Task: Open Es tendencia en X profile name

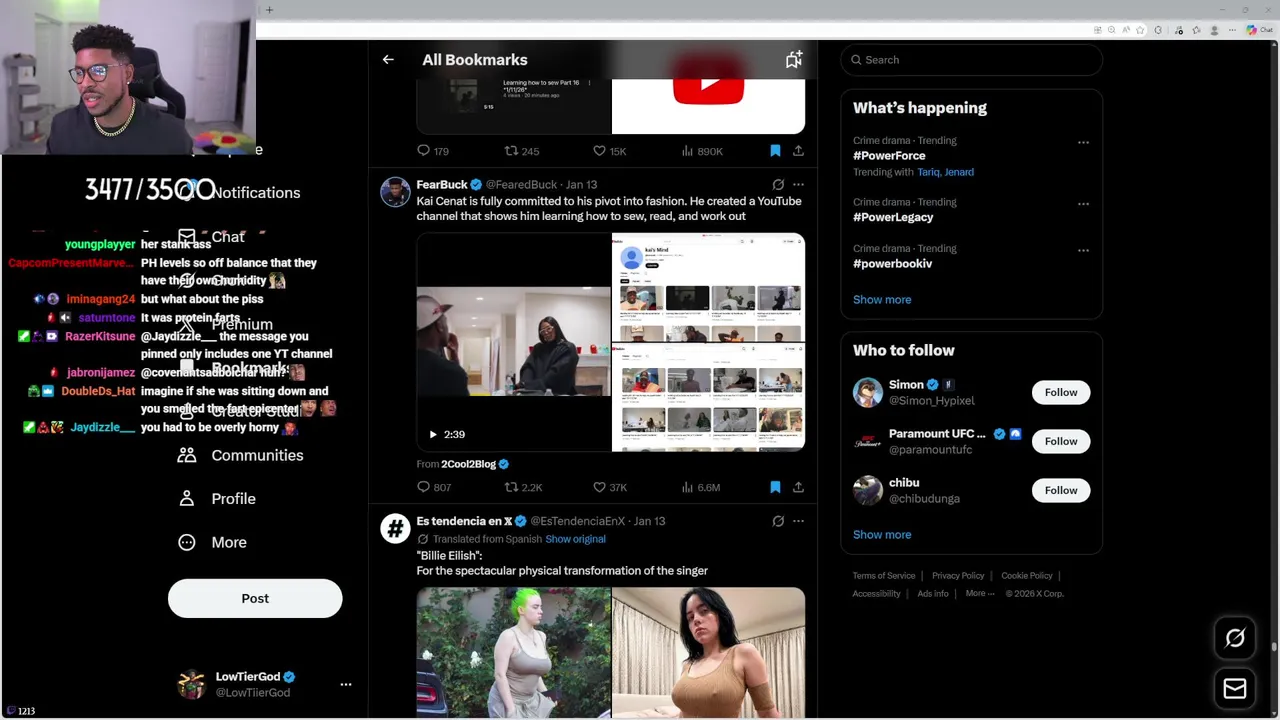Action: [x=464, y=521]
